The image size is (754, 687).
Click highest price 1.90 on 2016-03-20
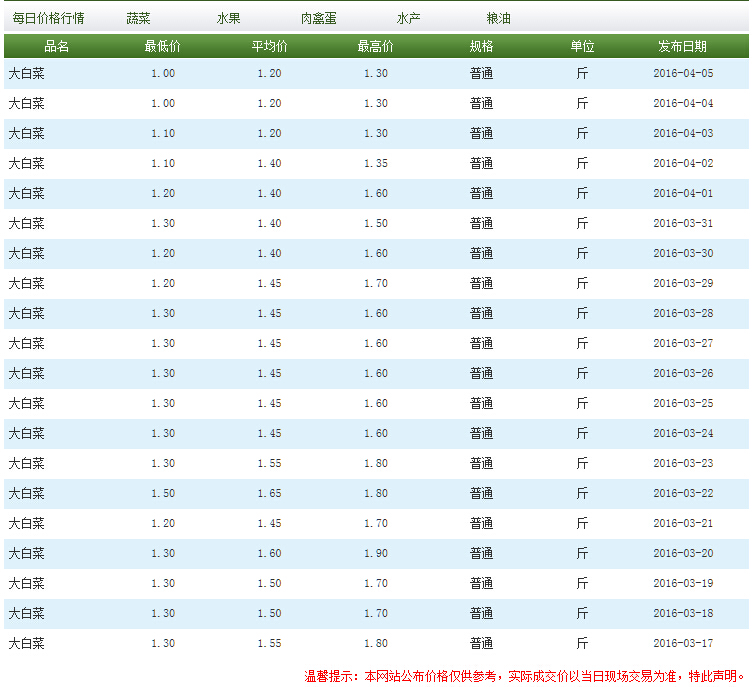(376, 553)
